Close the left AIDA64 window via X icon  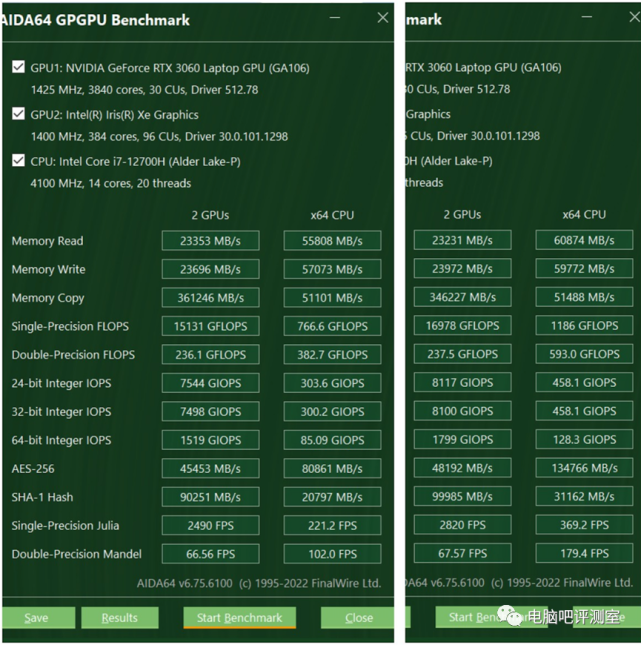coord(383,18)
